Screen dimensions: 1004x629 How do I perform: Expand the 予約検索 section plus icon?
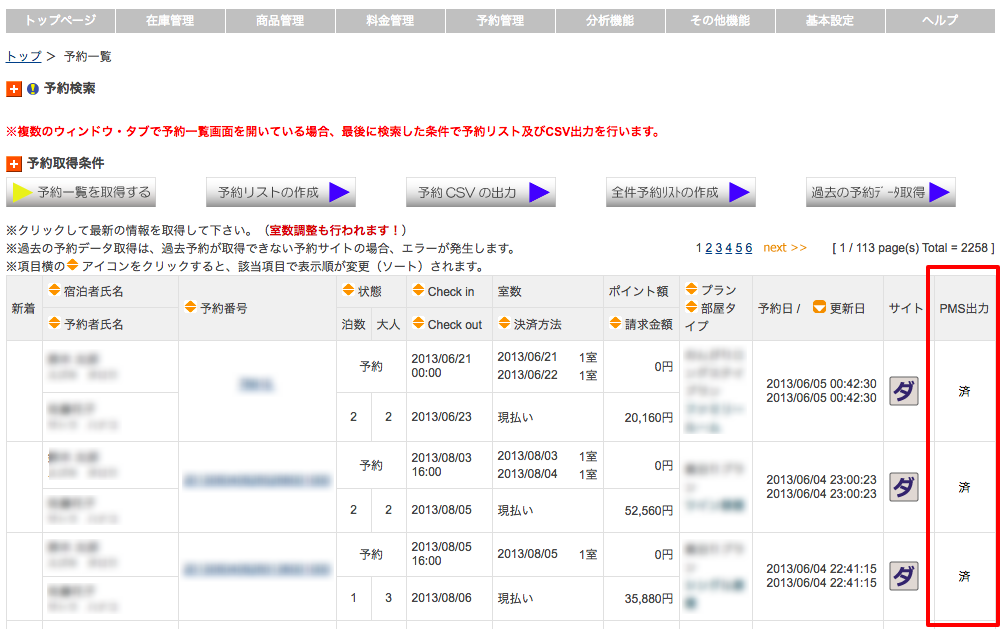[x=14, y=89]
